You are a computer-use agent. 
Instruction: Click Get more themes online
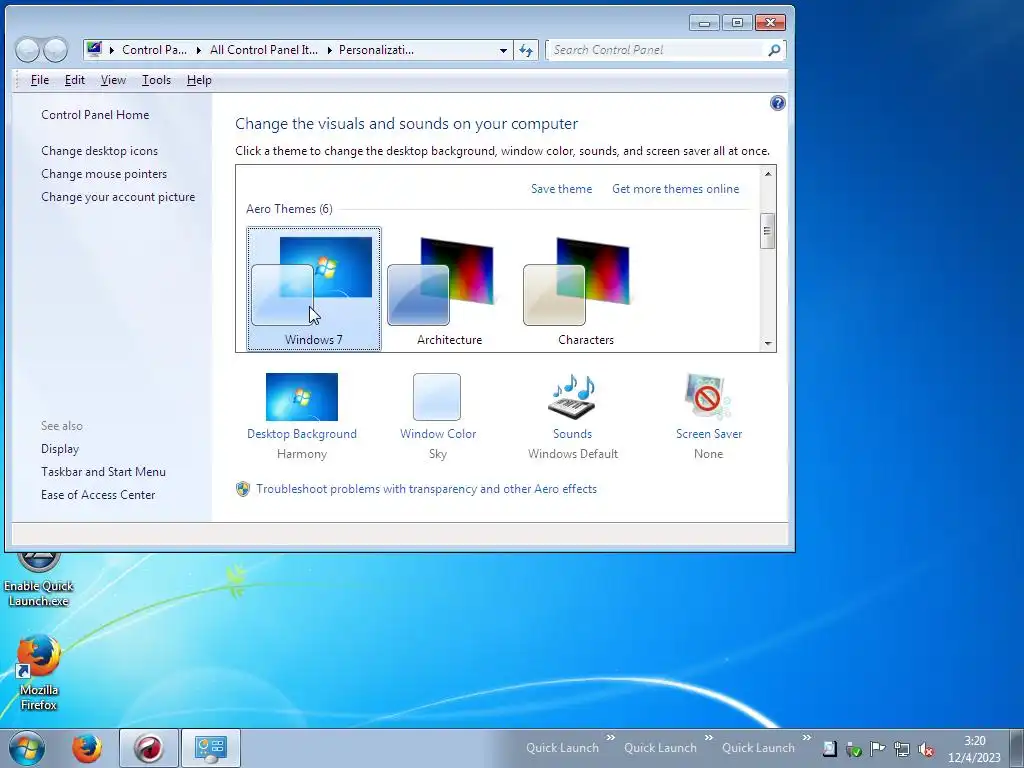pyautogui.click(x=675, y=189)
